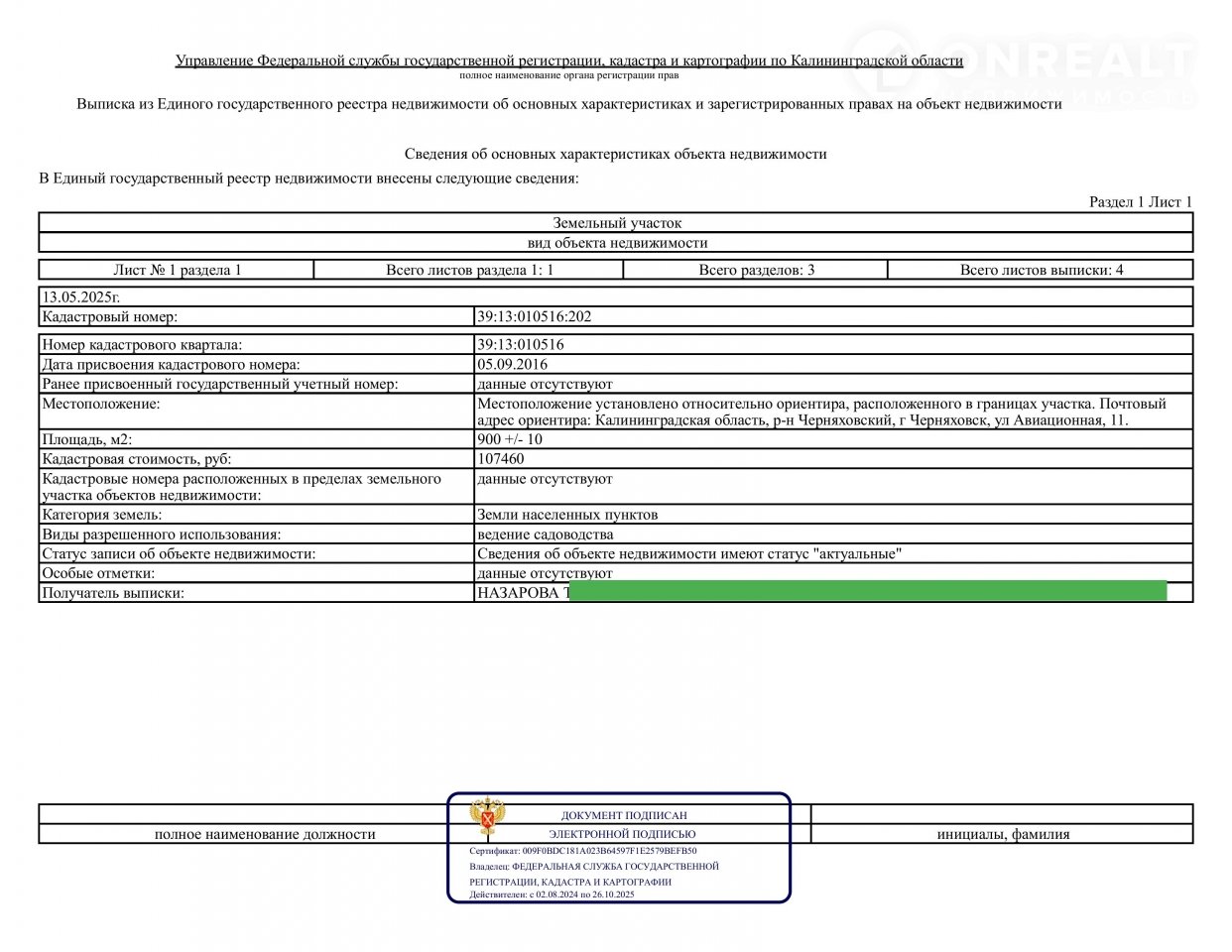Click the 'Лист № 1 раздела 1' cell

[x=177, y=270]
